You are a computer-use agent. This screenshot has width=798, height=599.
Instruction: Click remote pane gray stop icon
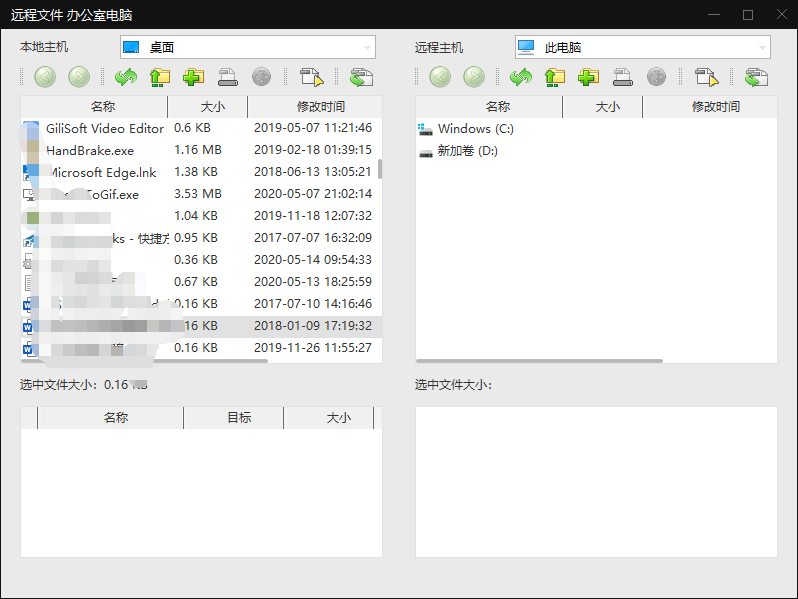click(657, 77)
